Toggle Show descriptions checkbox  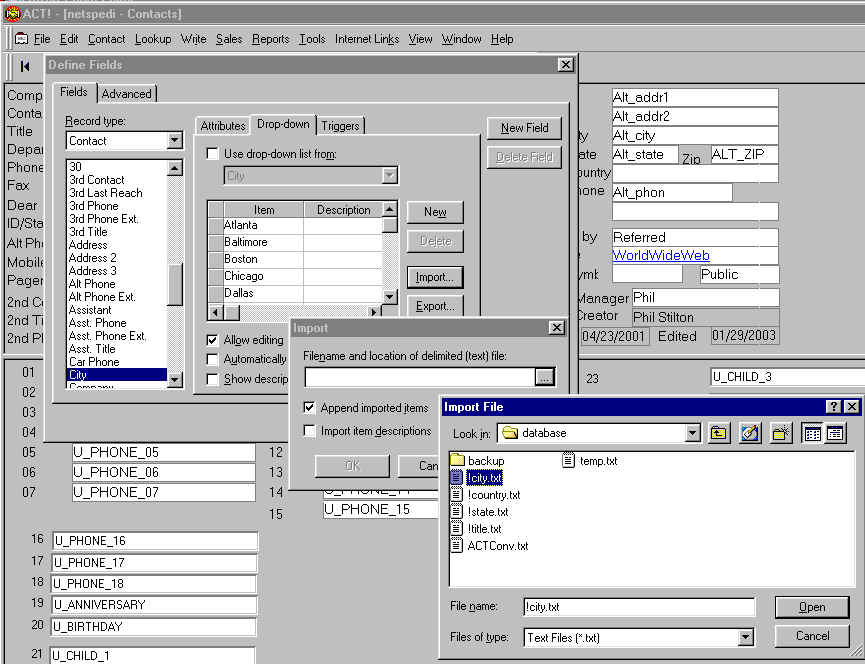point(212,379)
